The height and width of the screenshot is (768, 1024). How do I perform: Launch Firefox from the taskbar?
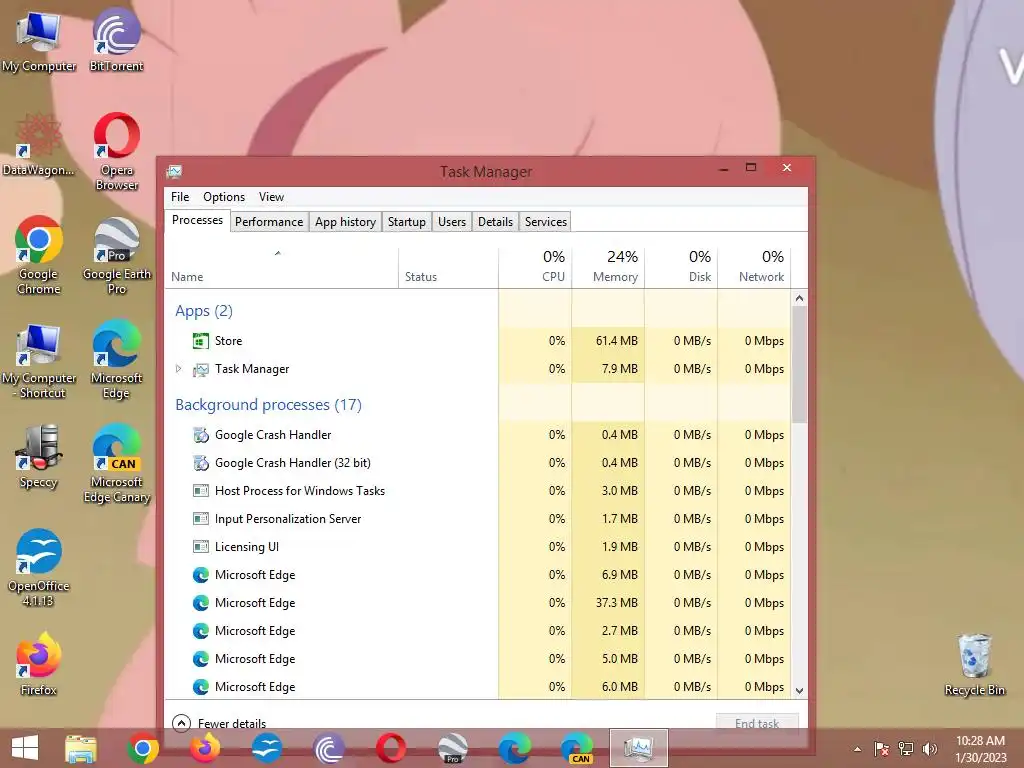point(205,748)
